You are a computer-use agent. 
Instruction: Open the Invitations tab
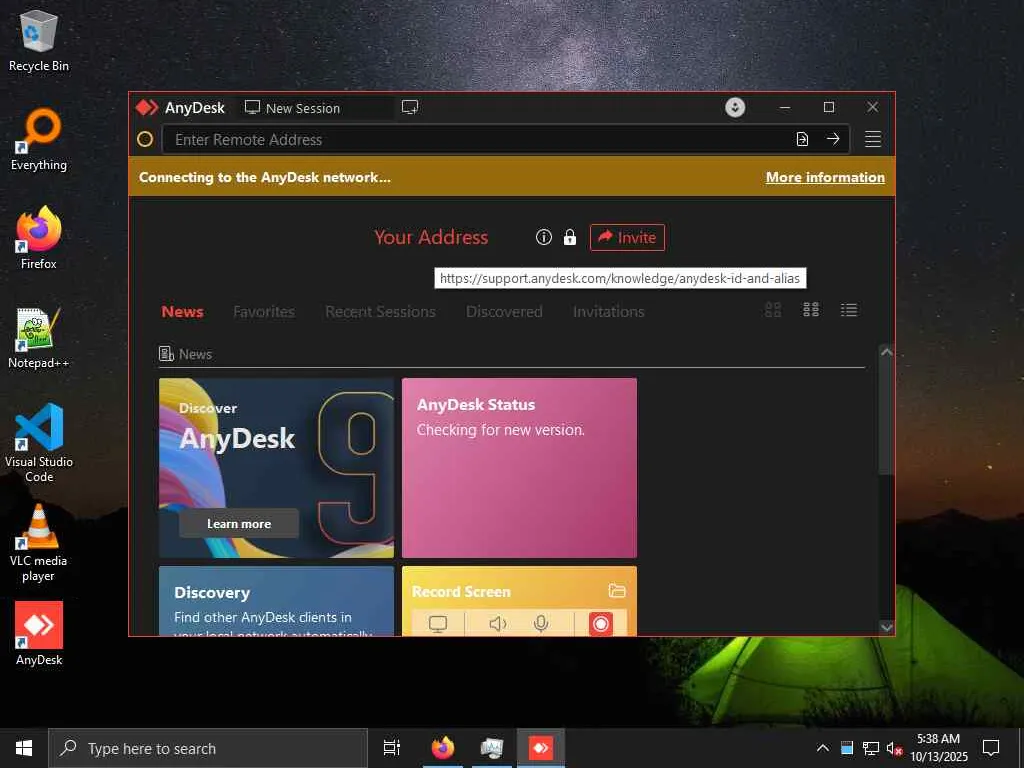tap(609, 312)
